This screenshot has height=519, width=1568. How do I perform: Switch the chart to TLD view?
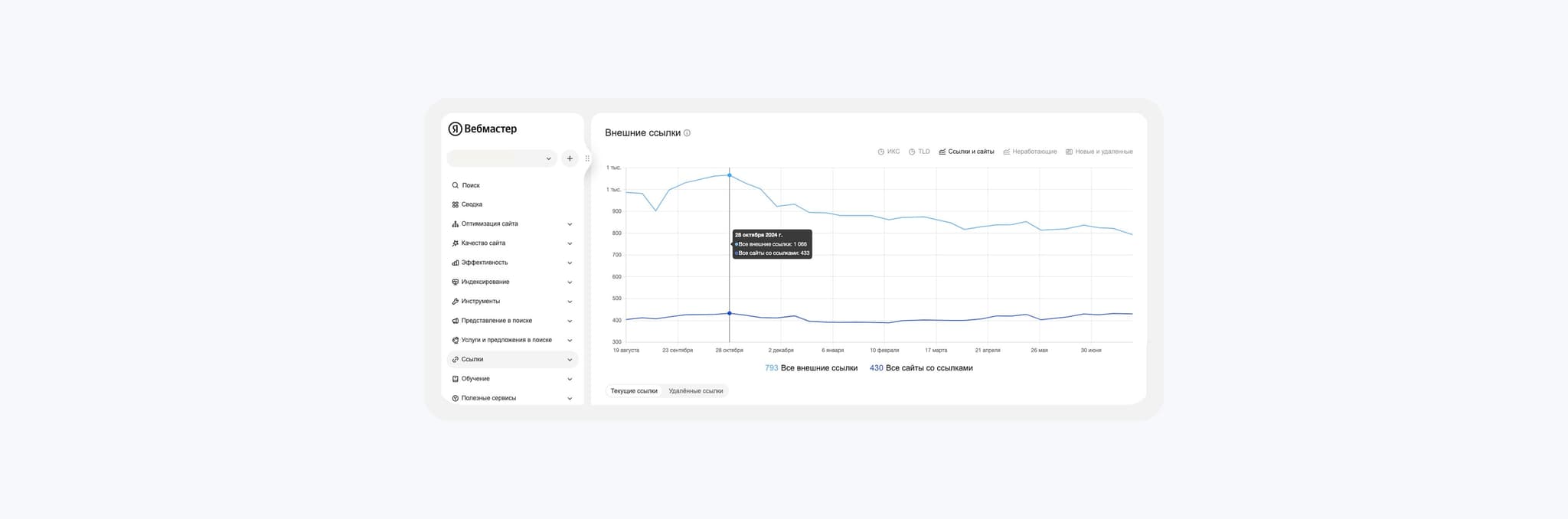920,152
